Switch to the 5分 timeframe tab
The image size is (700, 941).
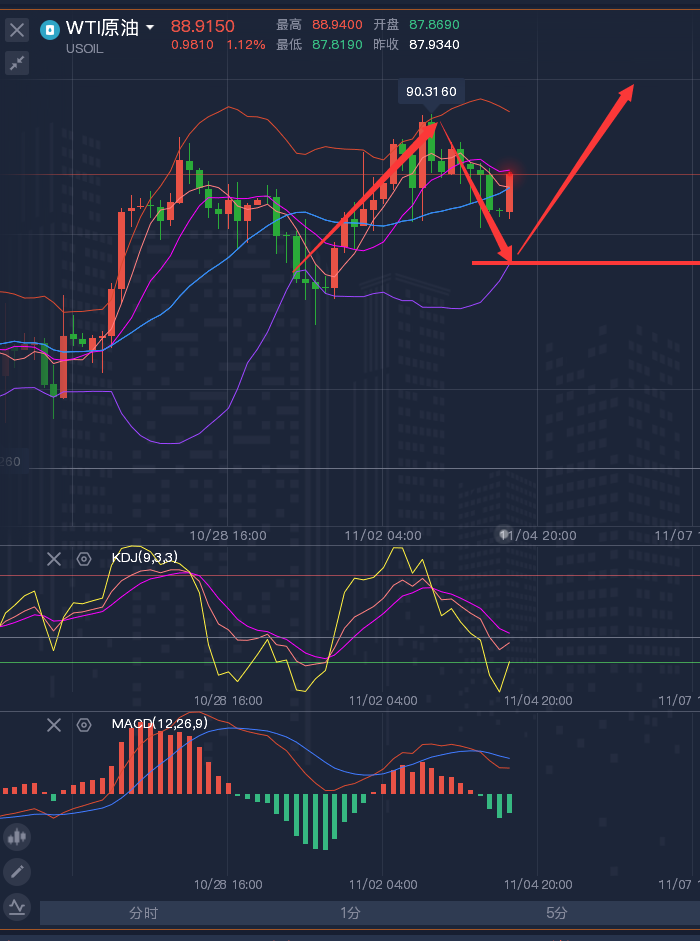[557, 913]
